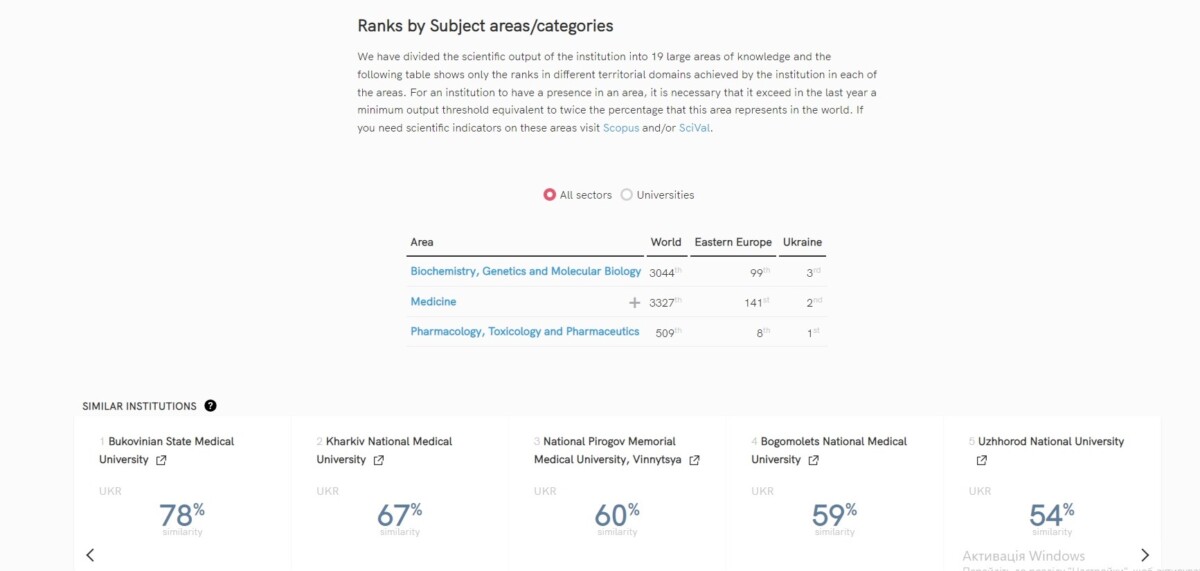Click the World column header
Image resolution: width=1200 pixels, height=571 pixels.
tap(666, 242)
